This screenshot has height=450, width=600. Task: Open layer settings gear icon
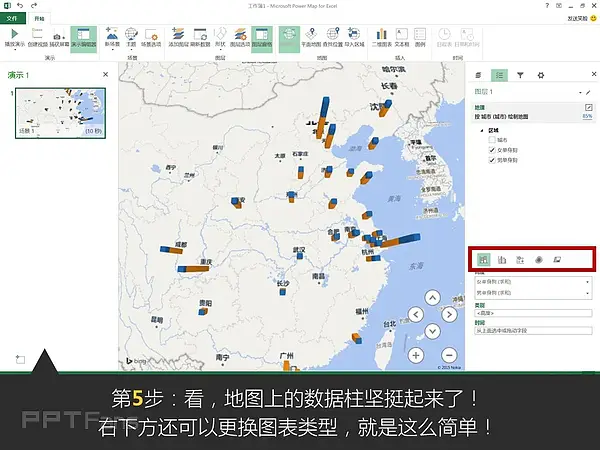click(541, 75)
